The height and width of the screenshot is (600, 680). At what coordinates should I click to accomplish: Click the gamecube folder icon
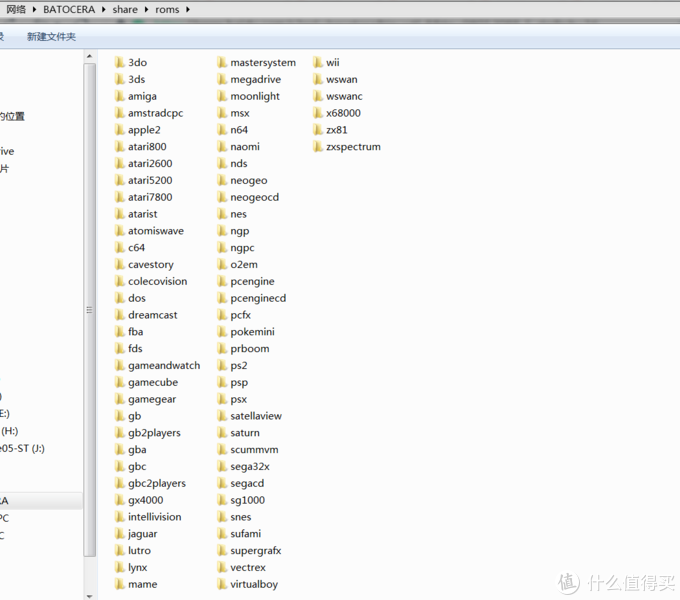pos(120,382)
